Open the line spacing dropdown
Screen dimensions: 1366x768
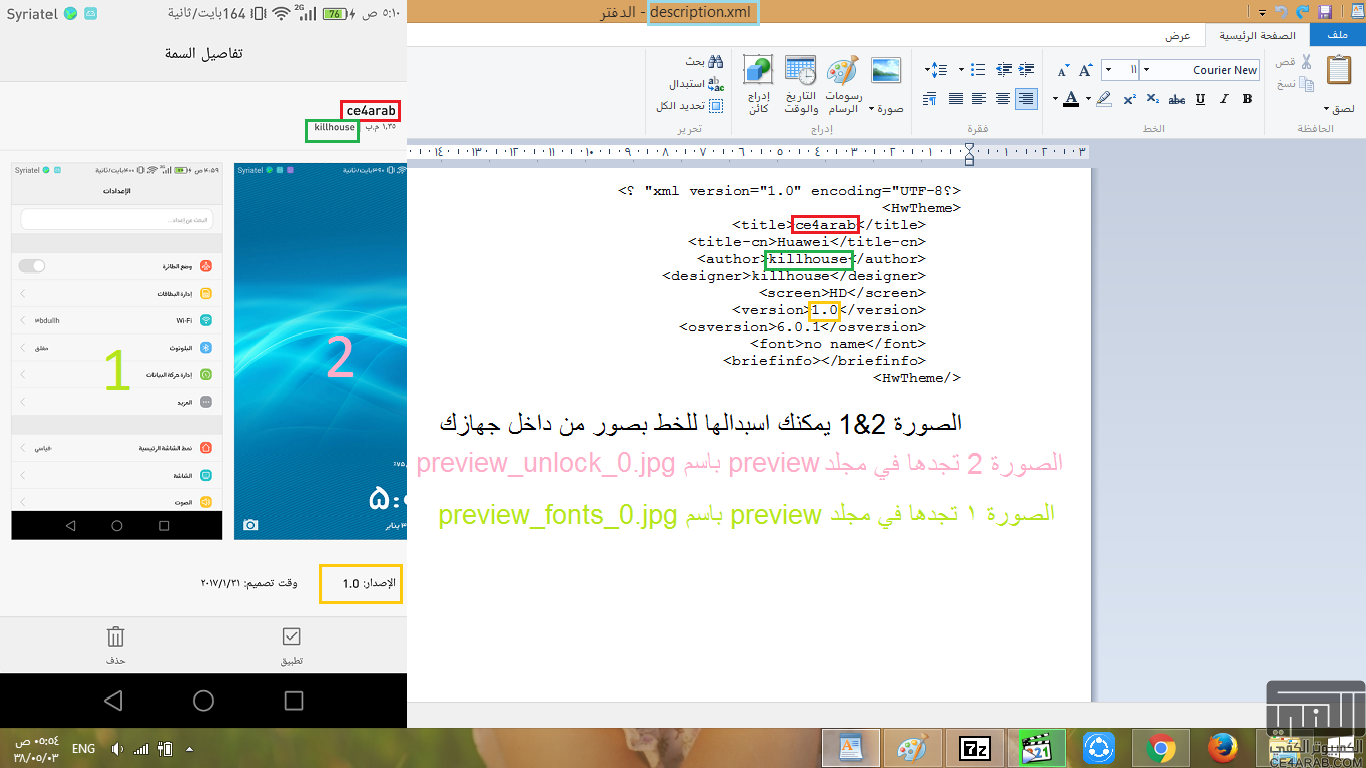pyautogui.click(x=936, y=70)
